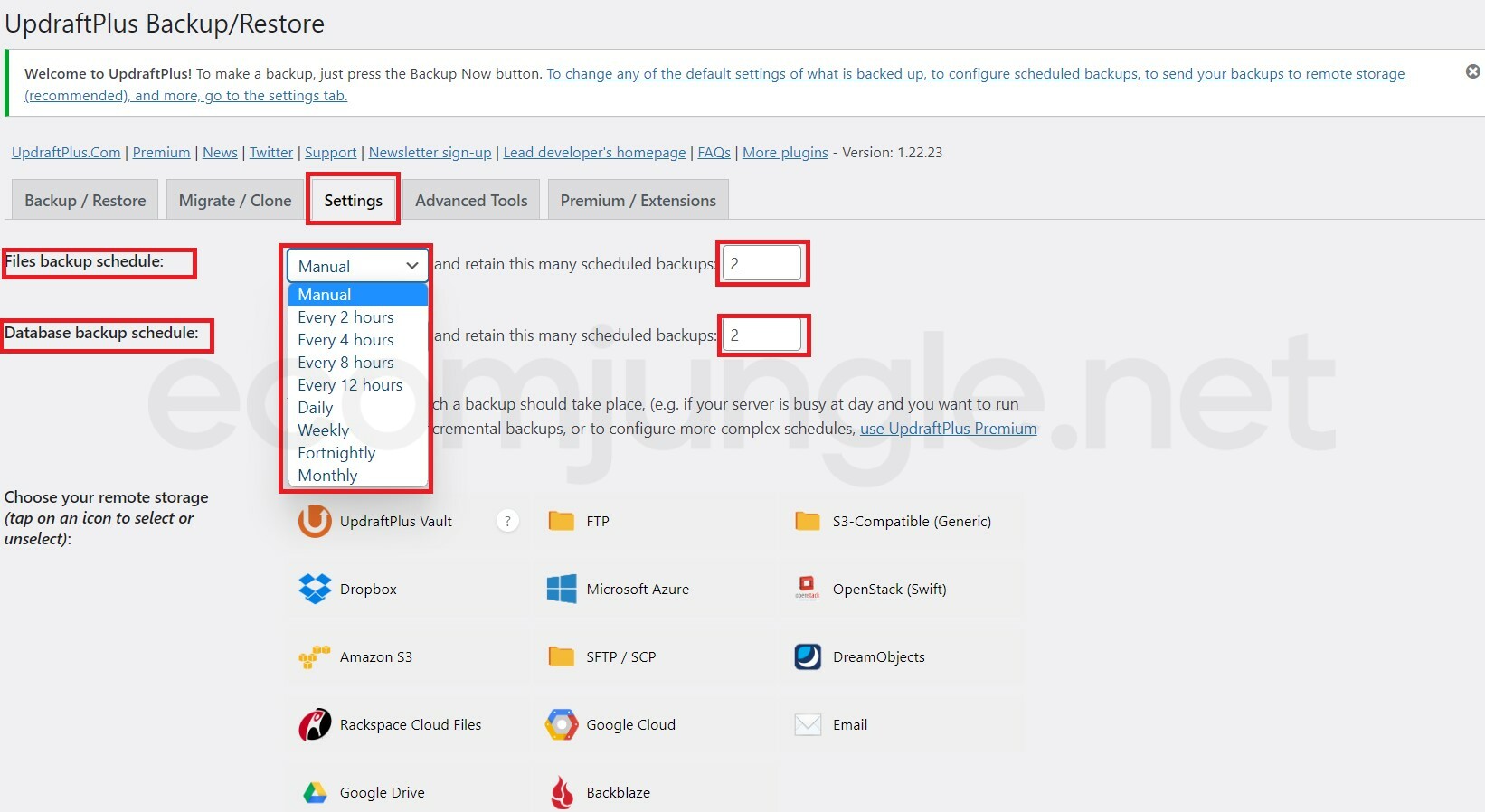Select the SFTP / SCP folder icon
This screenshot has width=1485, height=812.
pyautogui.click(x=562, y=656)
